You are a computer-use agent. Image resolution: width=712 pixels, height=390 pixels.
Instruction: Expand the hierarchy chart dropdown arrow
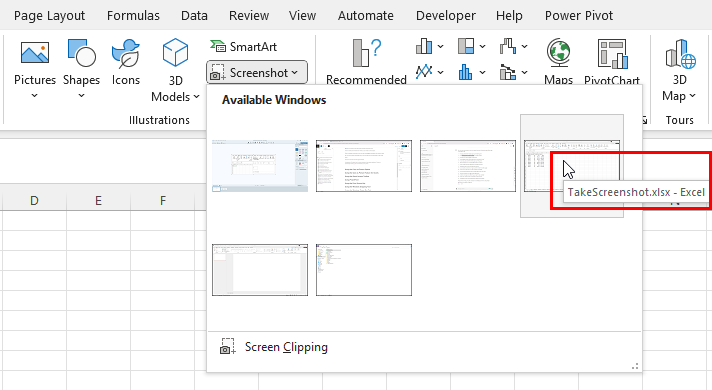pos(482,46)
